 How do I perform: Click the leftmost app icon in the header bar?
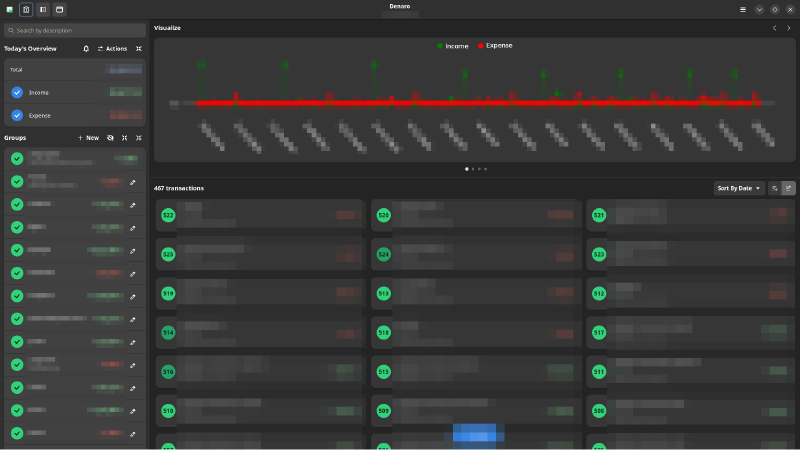[10, 9]
